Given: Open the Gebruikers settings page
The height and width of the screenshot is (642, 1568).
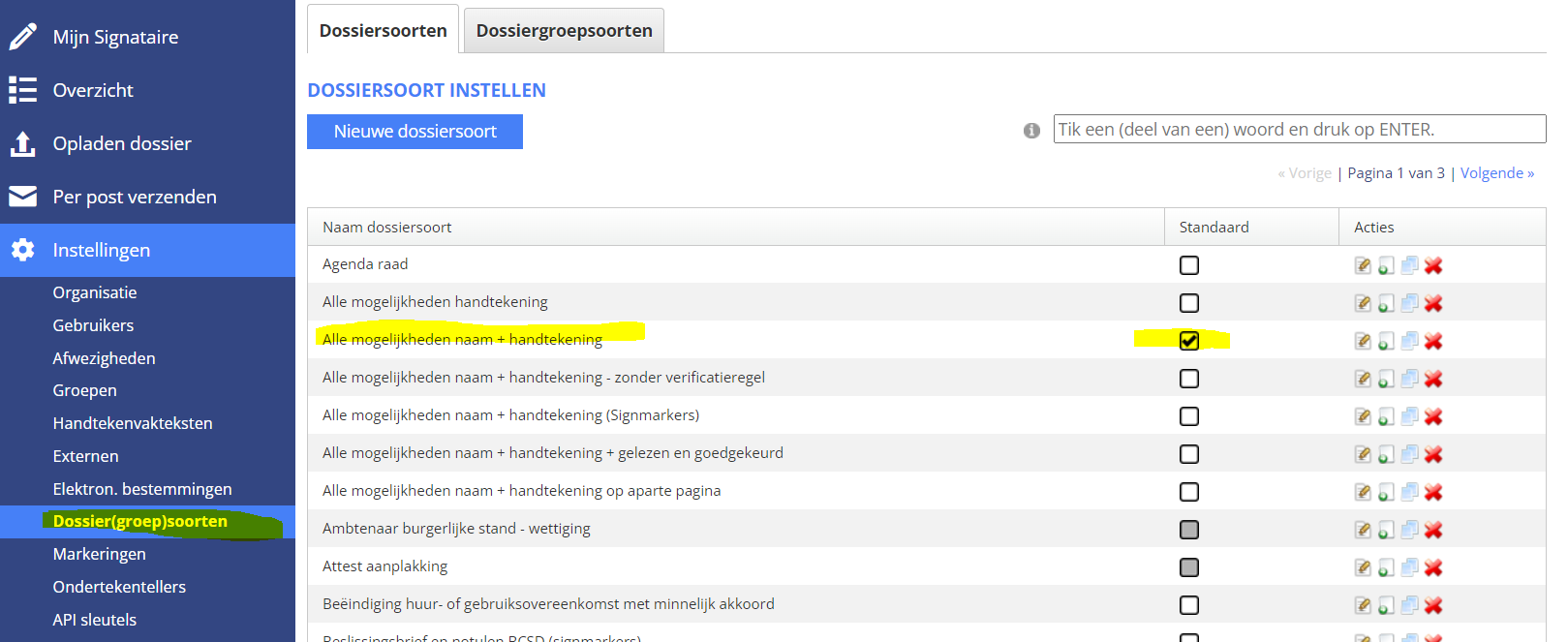Looking at the screenshot, I should [93, 325].
